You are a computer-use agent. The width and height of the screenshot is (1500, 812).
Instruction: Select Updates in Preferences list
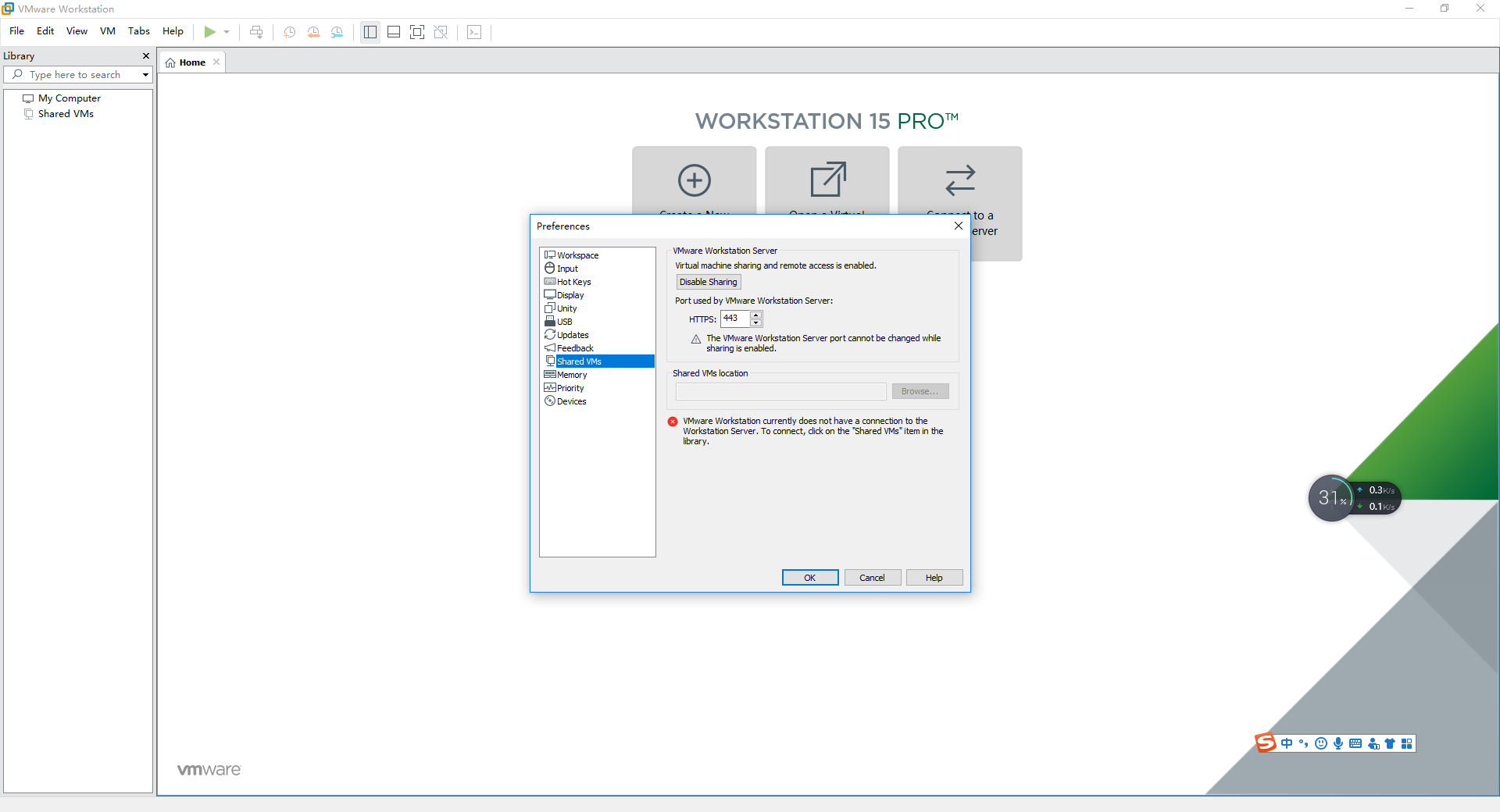click(x=573, y=335)
